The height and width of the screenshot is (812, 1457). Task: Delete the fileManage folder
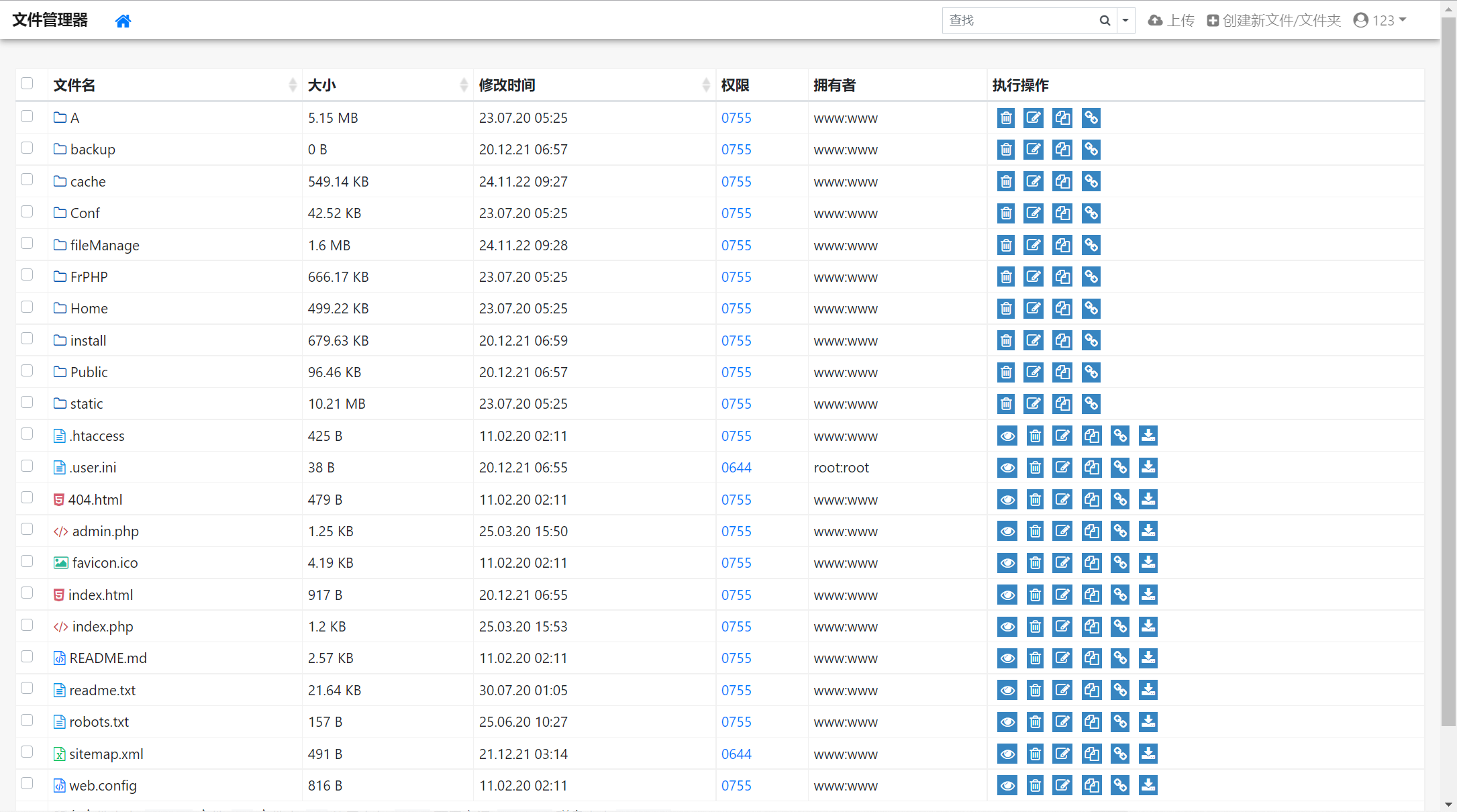coord(1006,245)
